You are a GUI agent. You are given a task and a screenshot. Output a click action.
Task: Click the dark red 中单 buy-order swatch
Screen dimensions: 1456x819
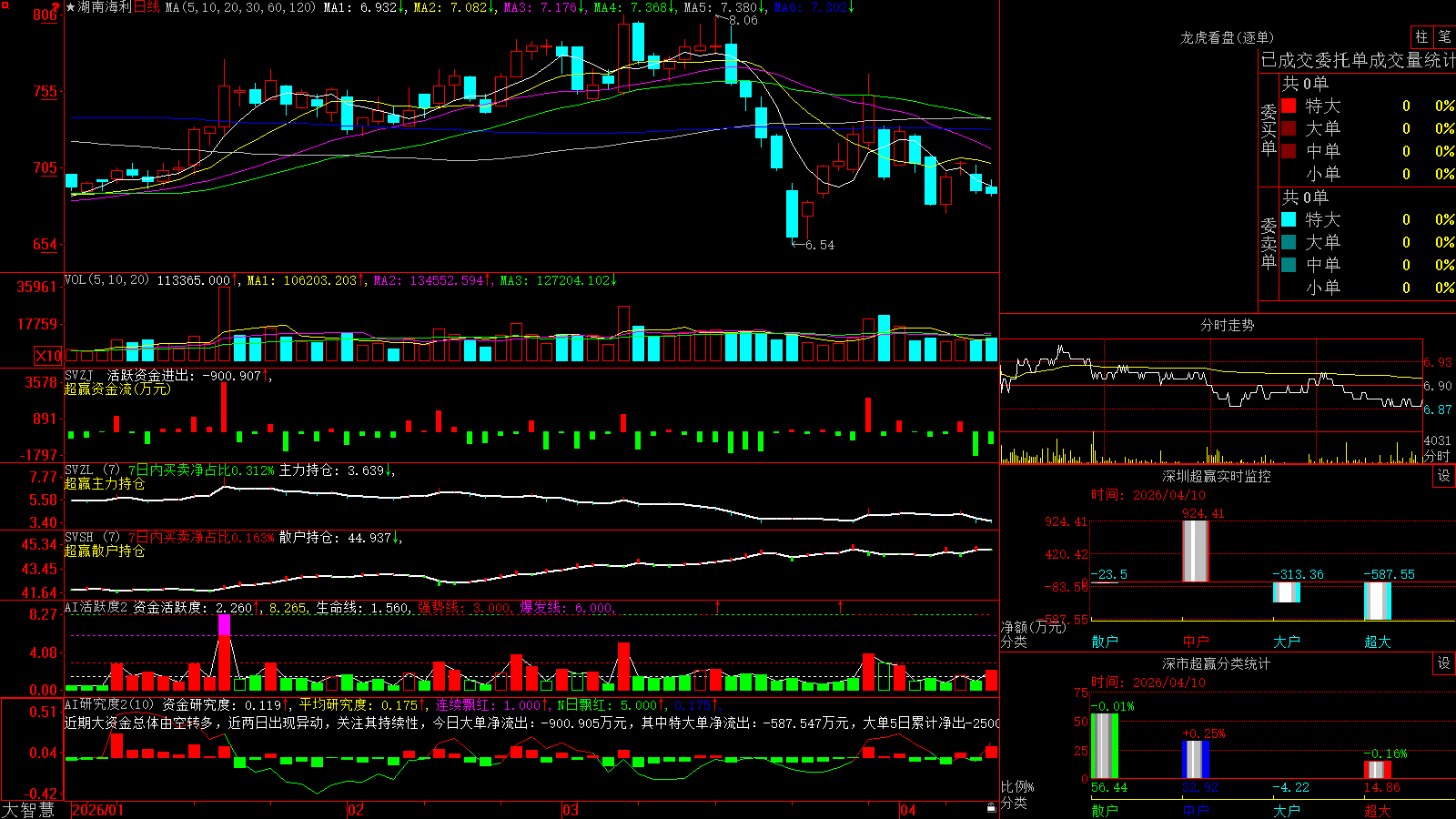1289,151
